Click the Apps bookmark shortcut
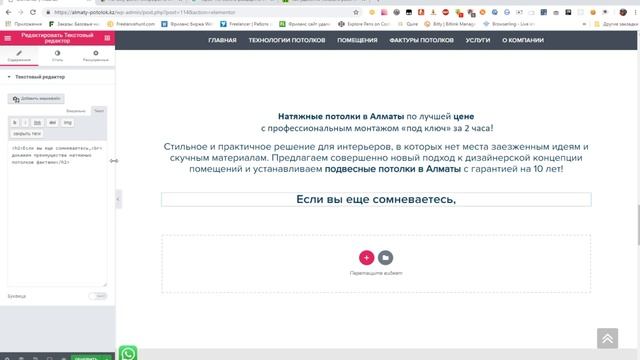Image resolution: width=640 pixels, height=360 pixels. 24,24
